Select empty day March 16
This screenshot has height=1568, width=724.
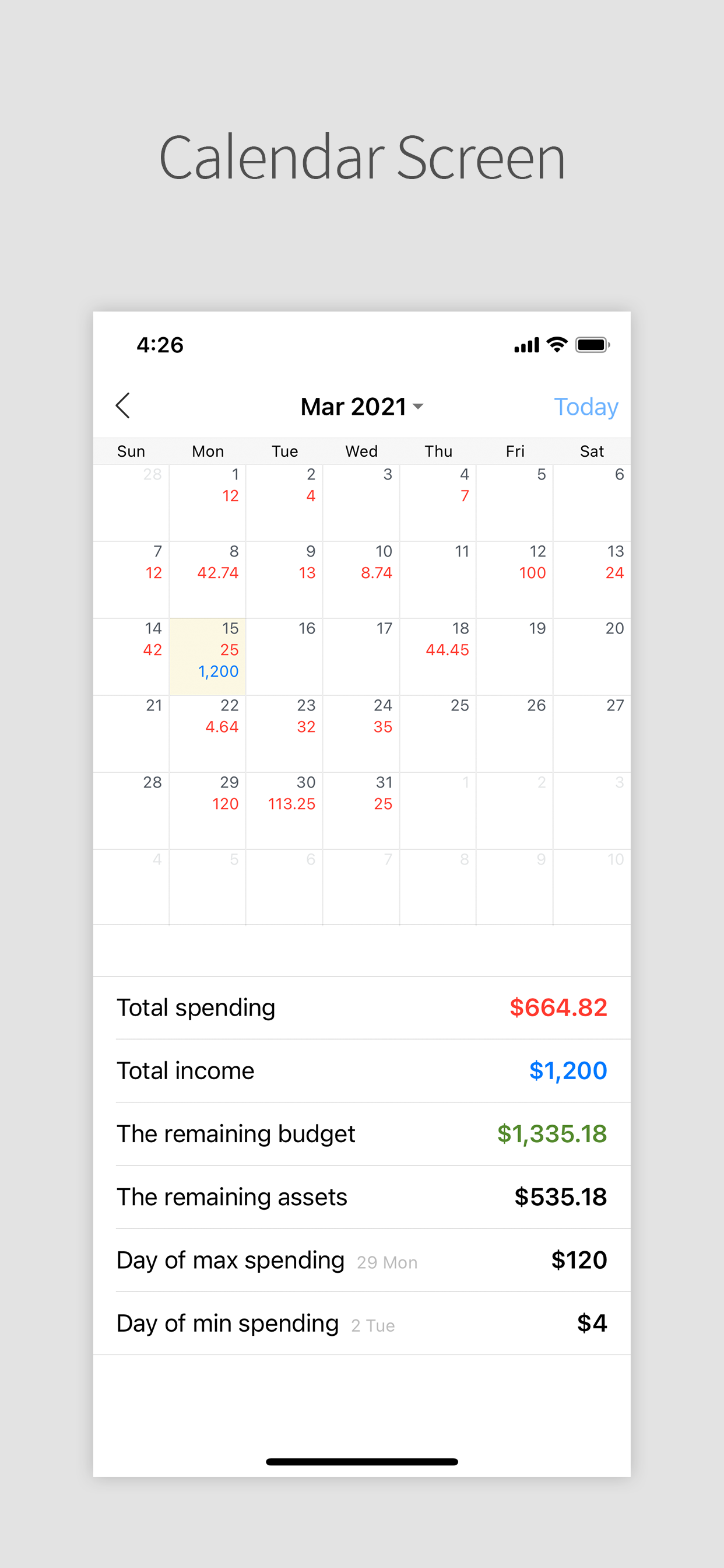[284, 657]
